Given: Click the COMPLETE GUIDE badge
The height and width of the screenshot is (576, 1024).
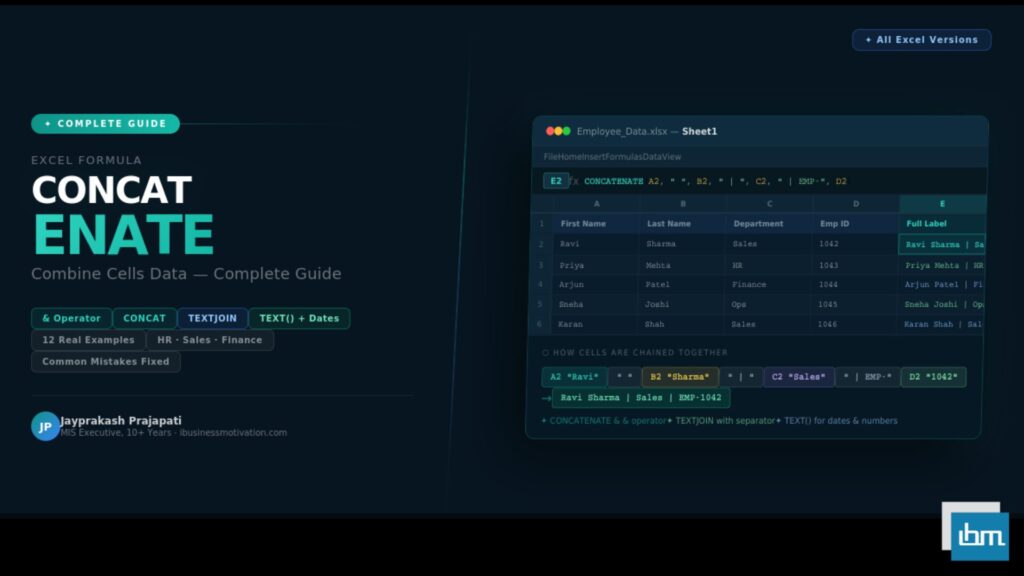Looking at the screenshot, I should [105, 123].
